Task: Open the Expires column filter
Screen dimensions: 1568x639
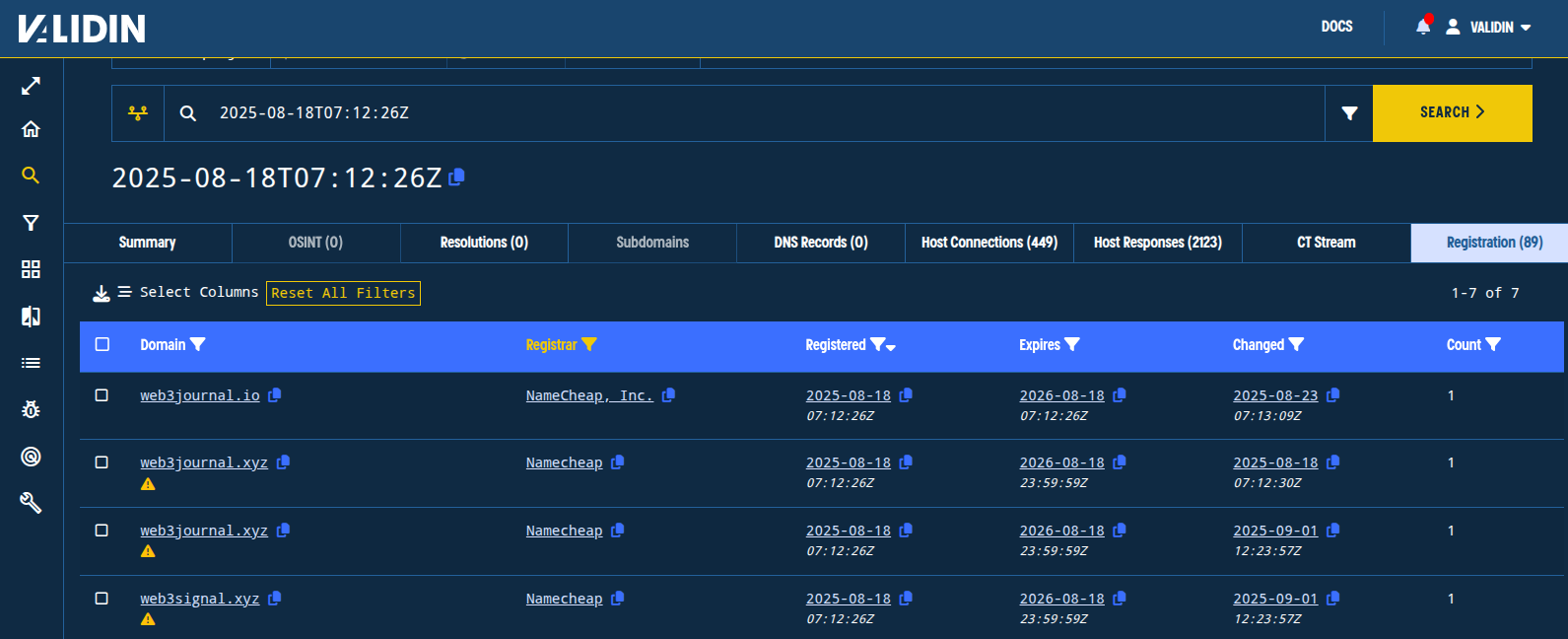Action: [x=1072, y=344]
